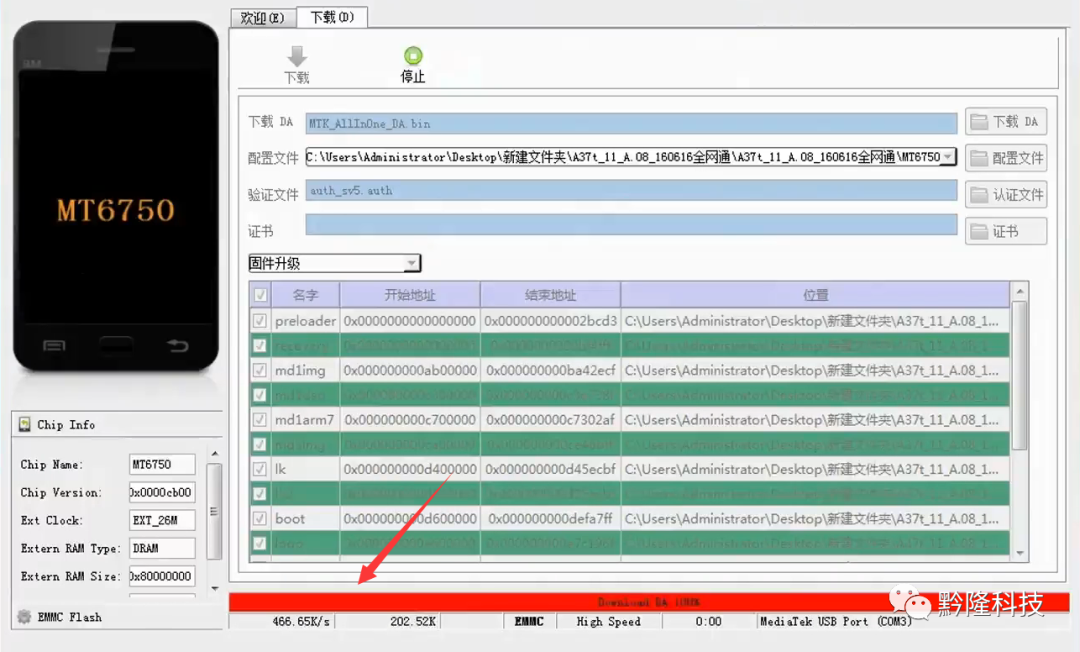Open the 固件升级 download mode dropdown
The width and height of the screenshot is (1080, 652).
pos(411,263)
